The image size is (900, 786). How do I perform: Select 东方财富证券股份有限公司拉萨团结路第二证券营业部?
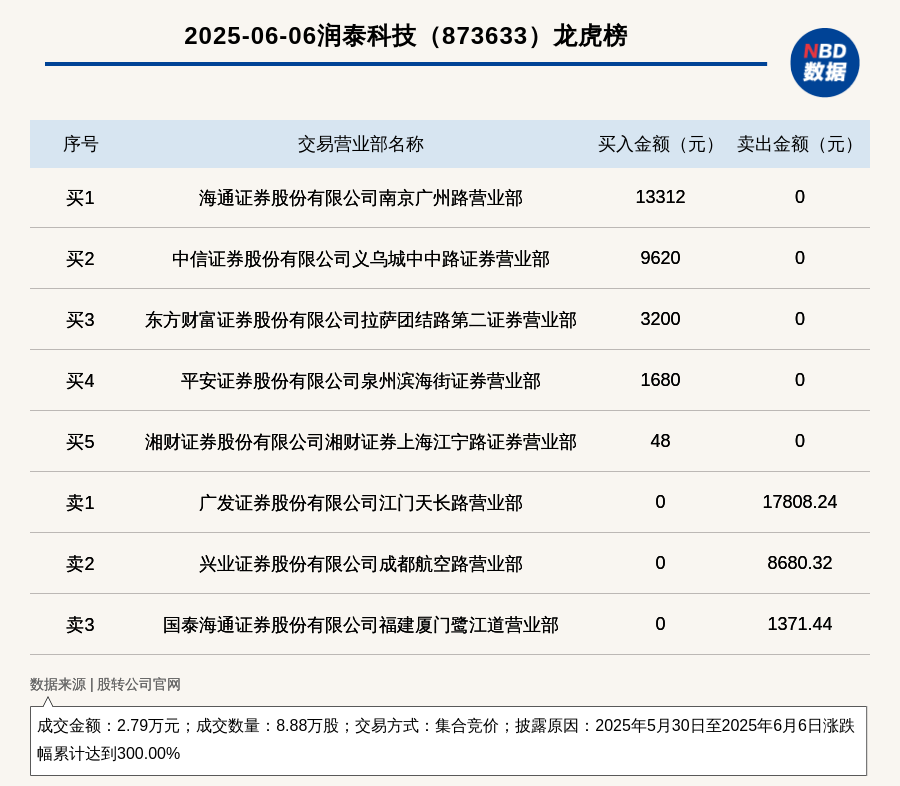coord(360,320)
